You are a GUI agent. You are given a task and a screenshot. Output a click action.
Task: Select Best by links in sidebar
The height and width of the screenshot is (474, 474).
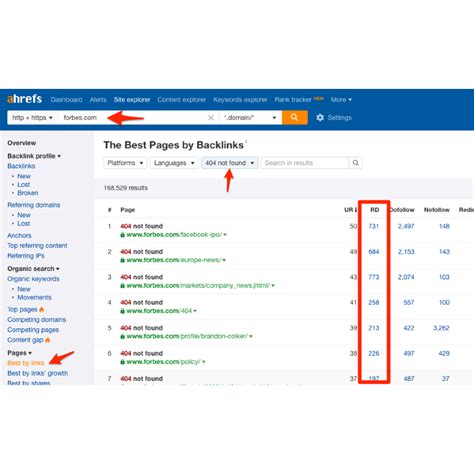(26, 363)
